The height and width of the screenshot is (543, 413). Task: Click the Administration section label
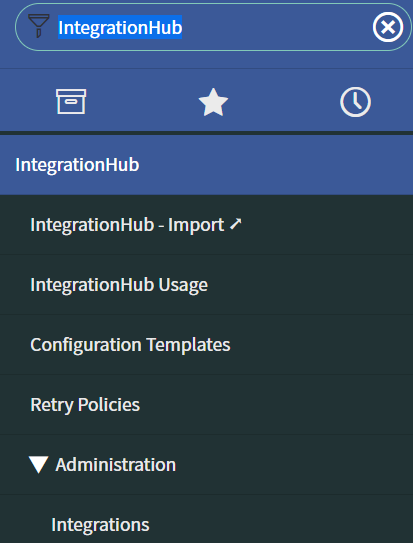pos(116,464)
